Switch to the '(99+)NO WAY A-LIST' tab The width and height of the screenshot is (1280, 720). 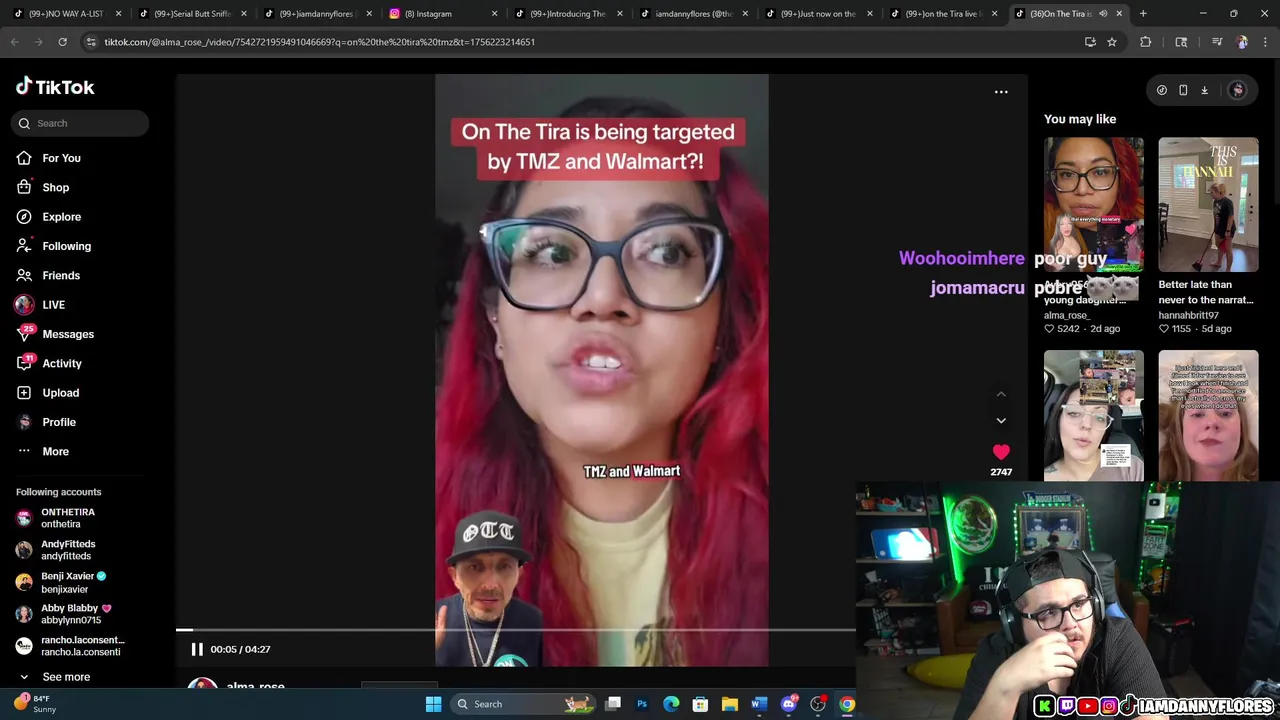[66, 14]
